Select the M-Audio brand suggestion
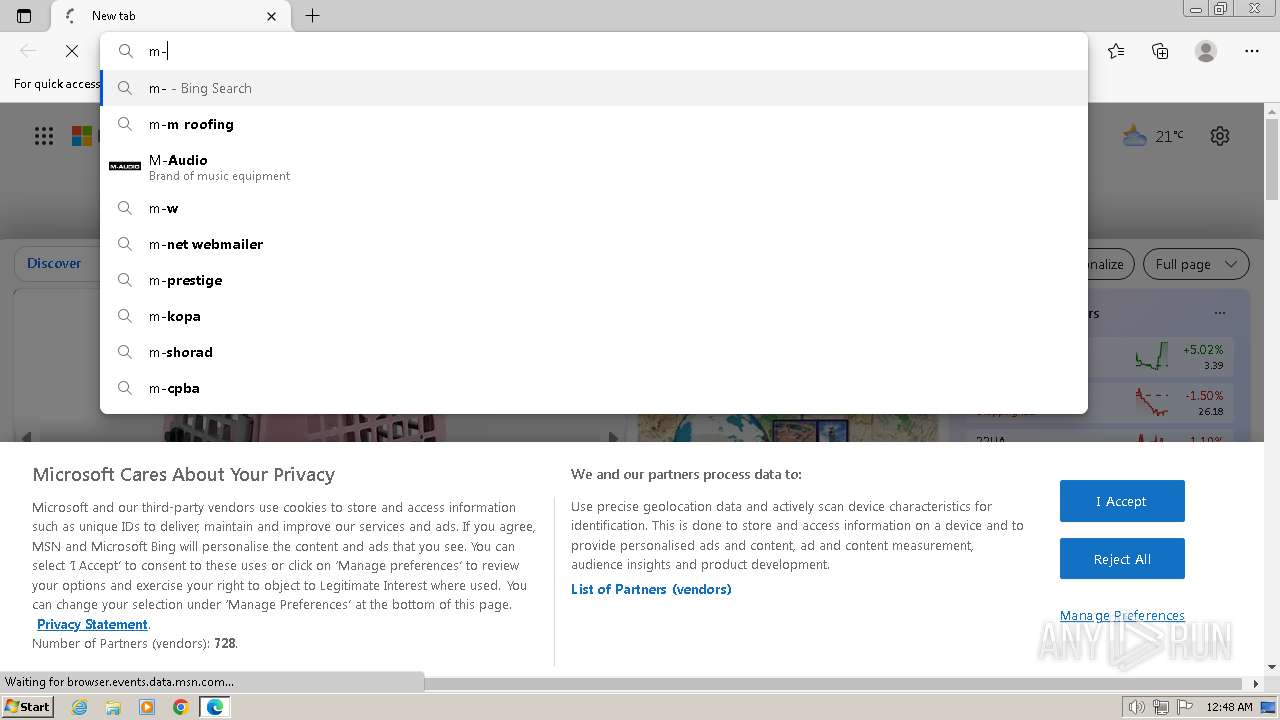The image size is (1280, 720). pyautogui.click(x=593, y=166)
